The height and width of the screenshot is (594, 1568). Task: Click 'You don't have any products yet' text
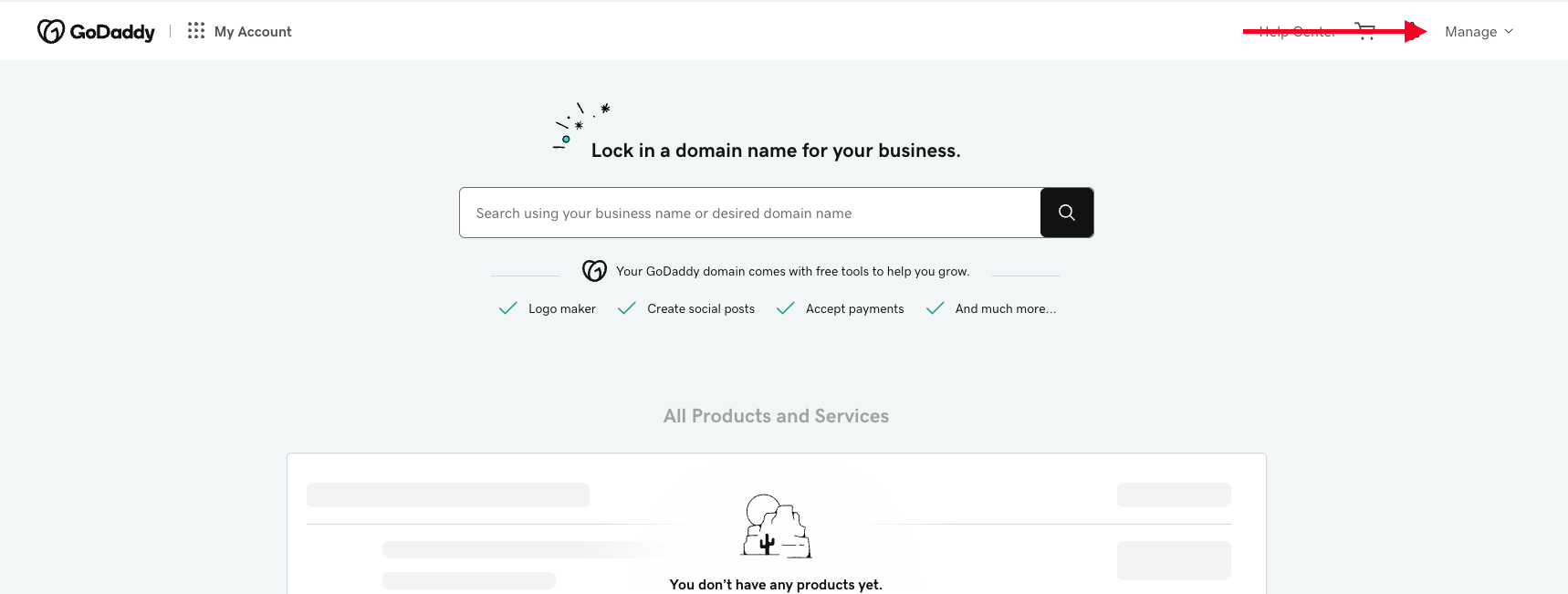click(x=776, y=584)
